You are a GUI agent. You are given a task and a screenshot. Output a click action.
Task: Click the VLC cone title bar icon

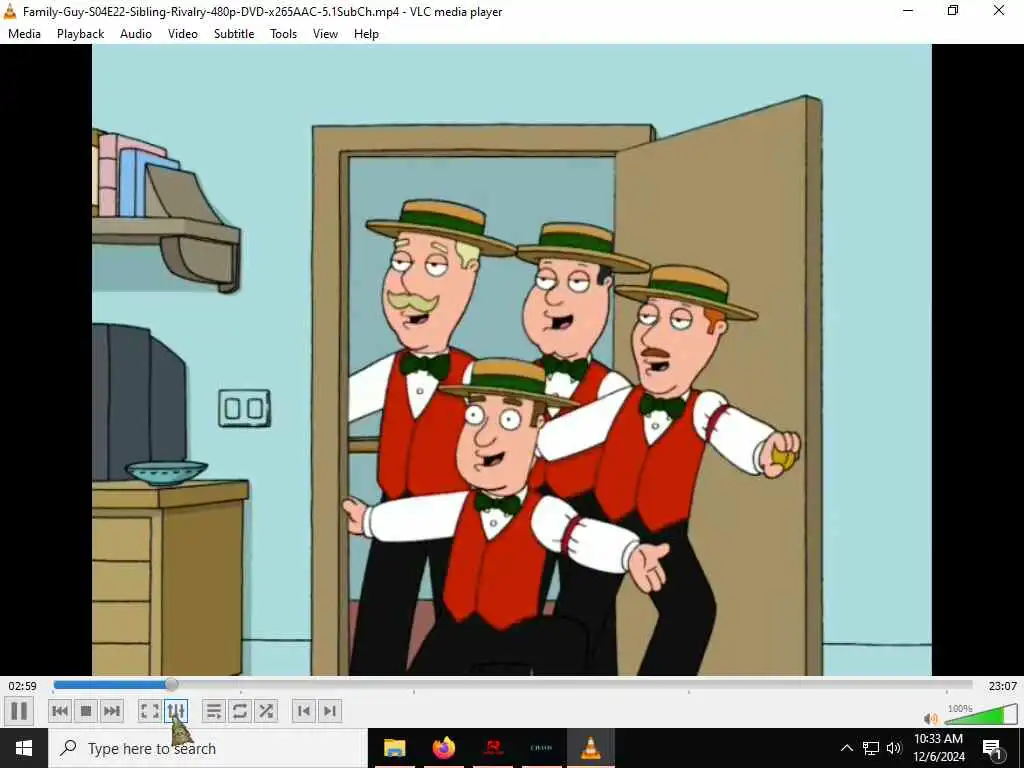click(x=10, y=11)
